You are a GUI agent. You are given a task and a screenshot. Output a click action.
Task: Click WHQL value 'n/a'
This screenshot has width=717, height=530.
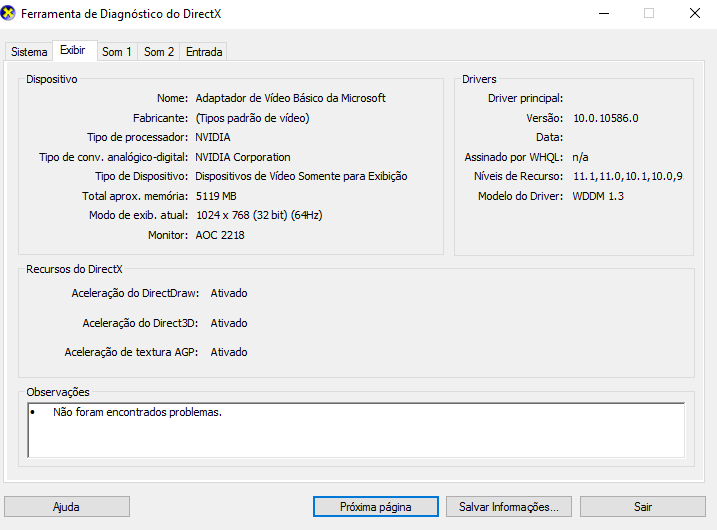[x=580, y=157]
